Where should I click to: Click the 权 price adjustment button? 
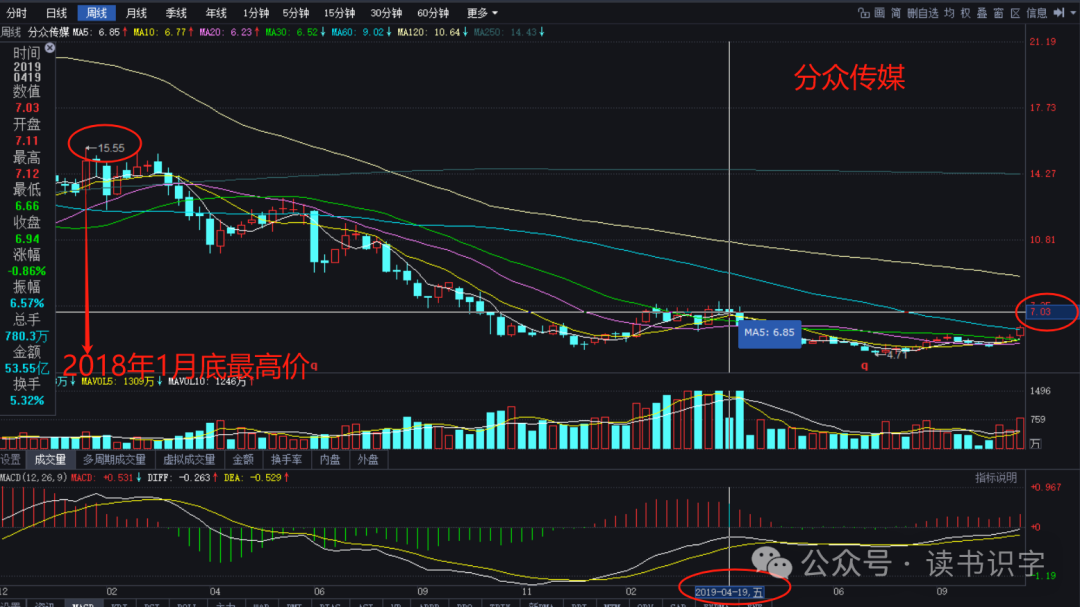tap(966, 13)
